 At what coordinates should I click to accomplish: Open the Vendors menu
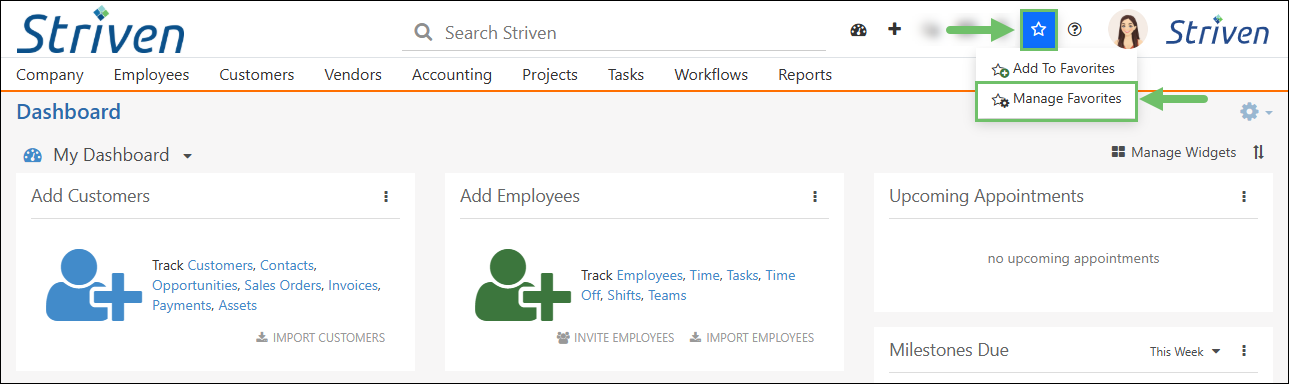click(x=353, y=74)
